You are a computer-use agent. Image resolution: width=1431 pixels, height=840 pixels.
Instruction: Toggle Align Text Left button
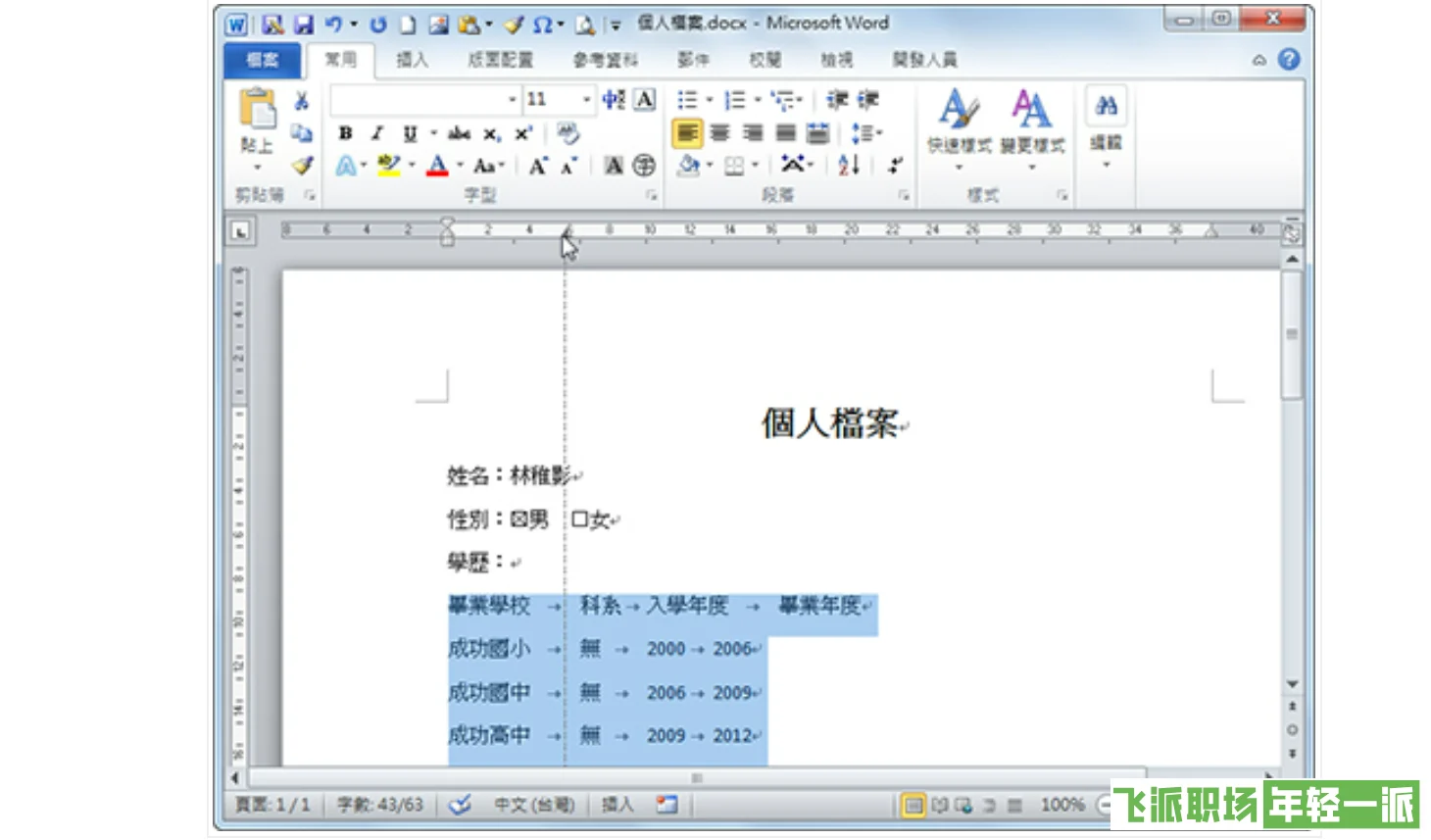click(687, 132)
